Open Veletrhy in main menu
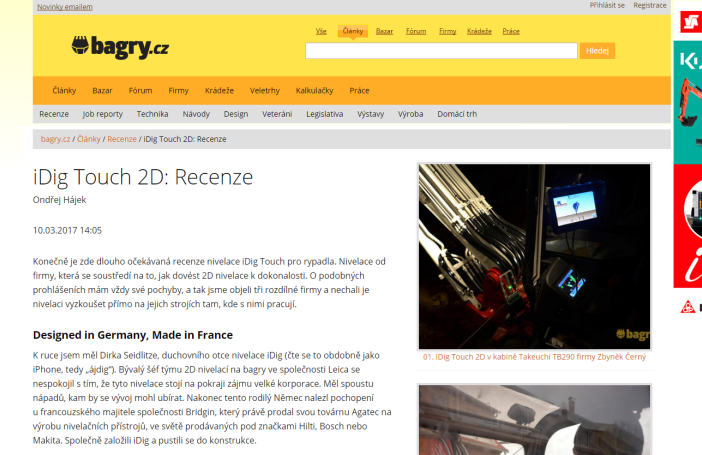 (265, 90)
